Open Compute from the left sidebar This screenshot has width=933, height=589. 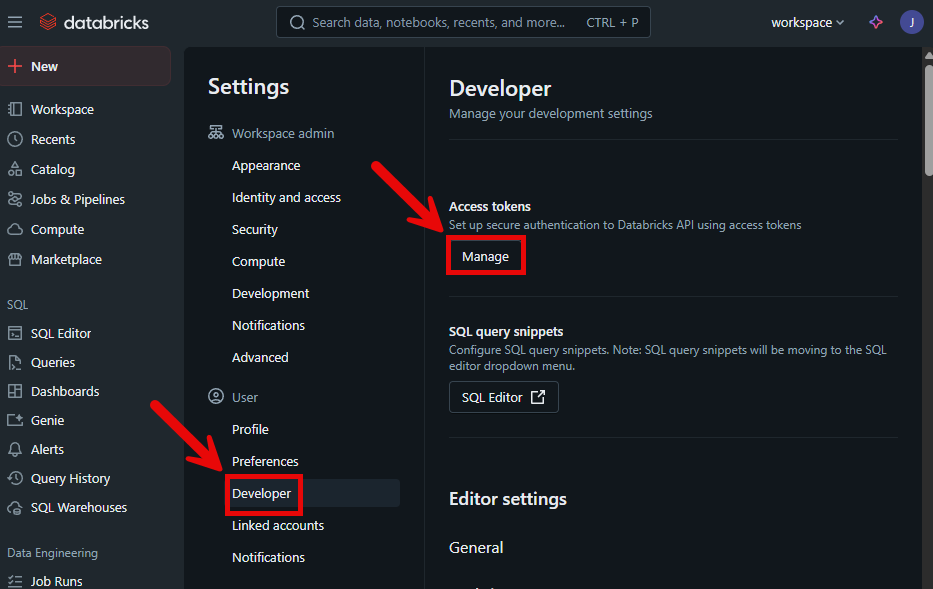(x=57, y=229)
